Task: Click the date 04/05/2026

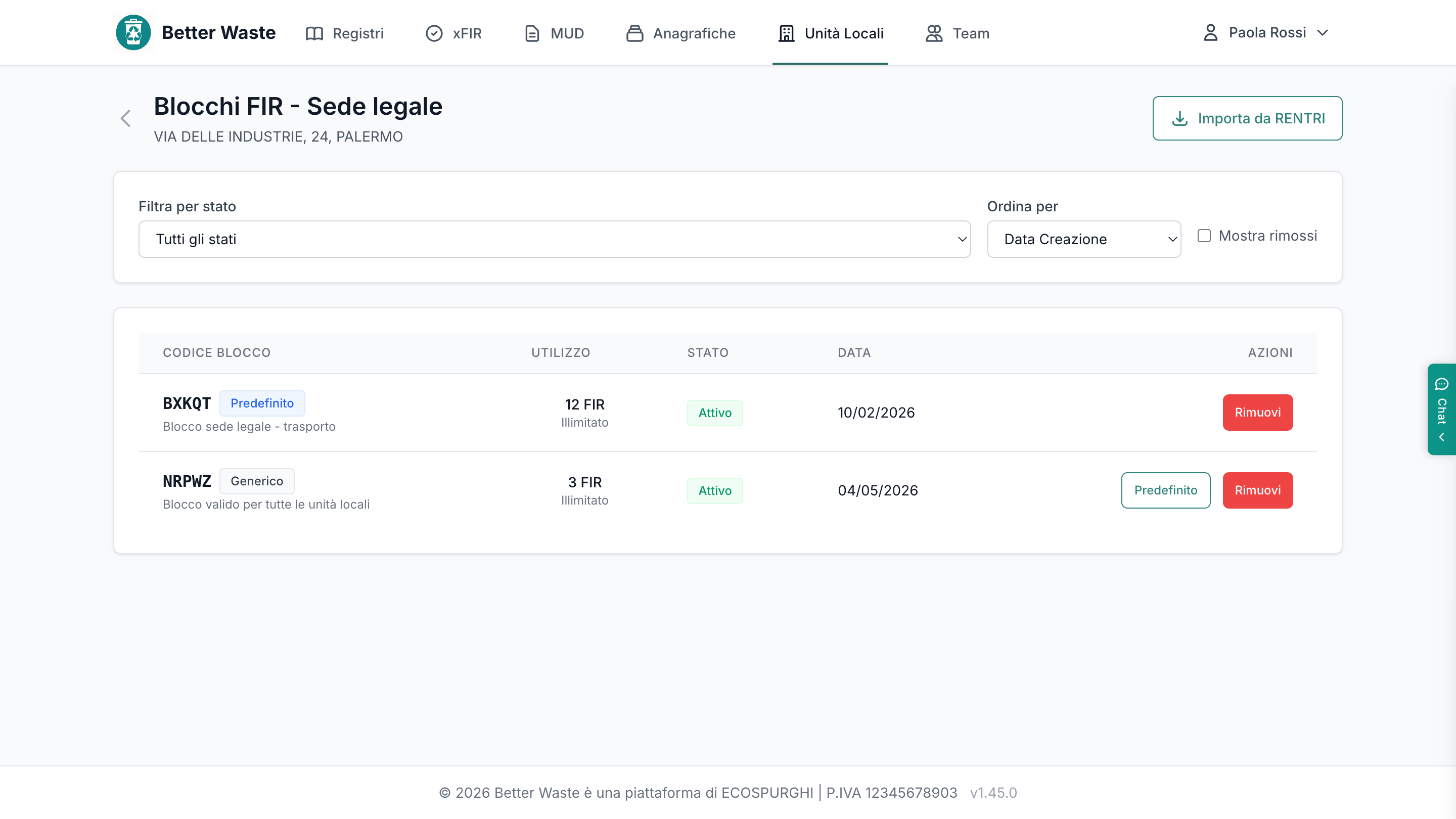Action: click(878, 490)
